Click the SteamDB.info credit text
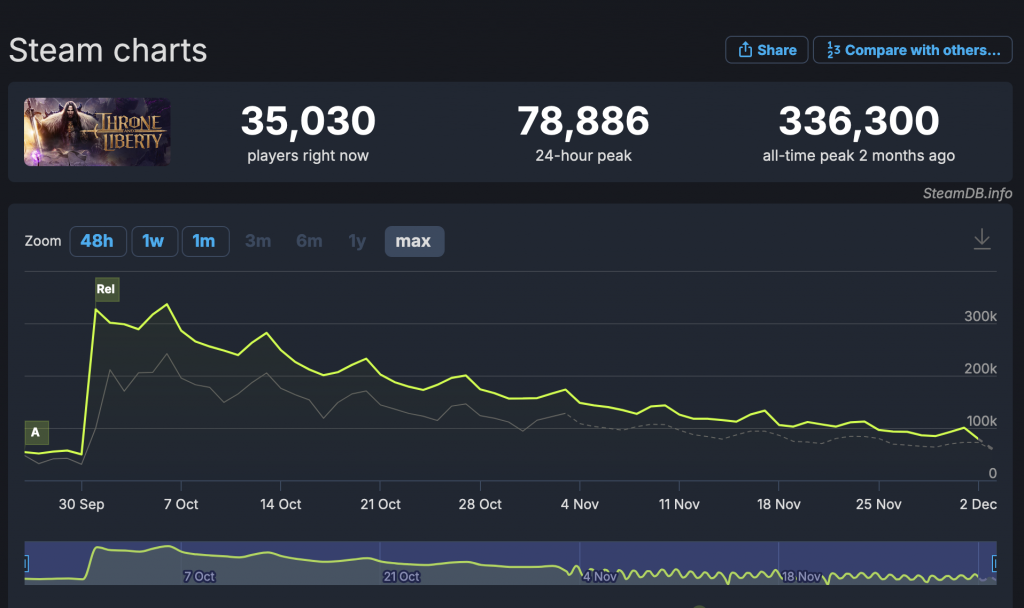This screenshot has width=1024, height=608. (x=967, y=193)
